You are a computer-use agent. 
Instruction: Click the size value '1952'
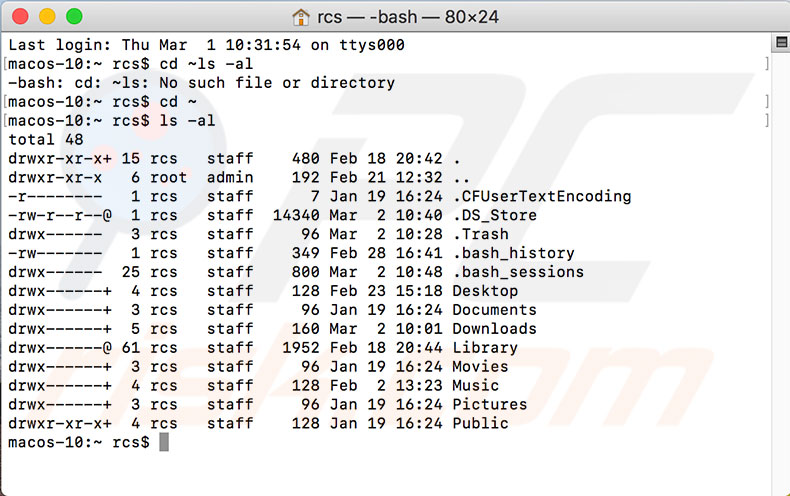pyautogui.click(x=301, y=347)
